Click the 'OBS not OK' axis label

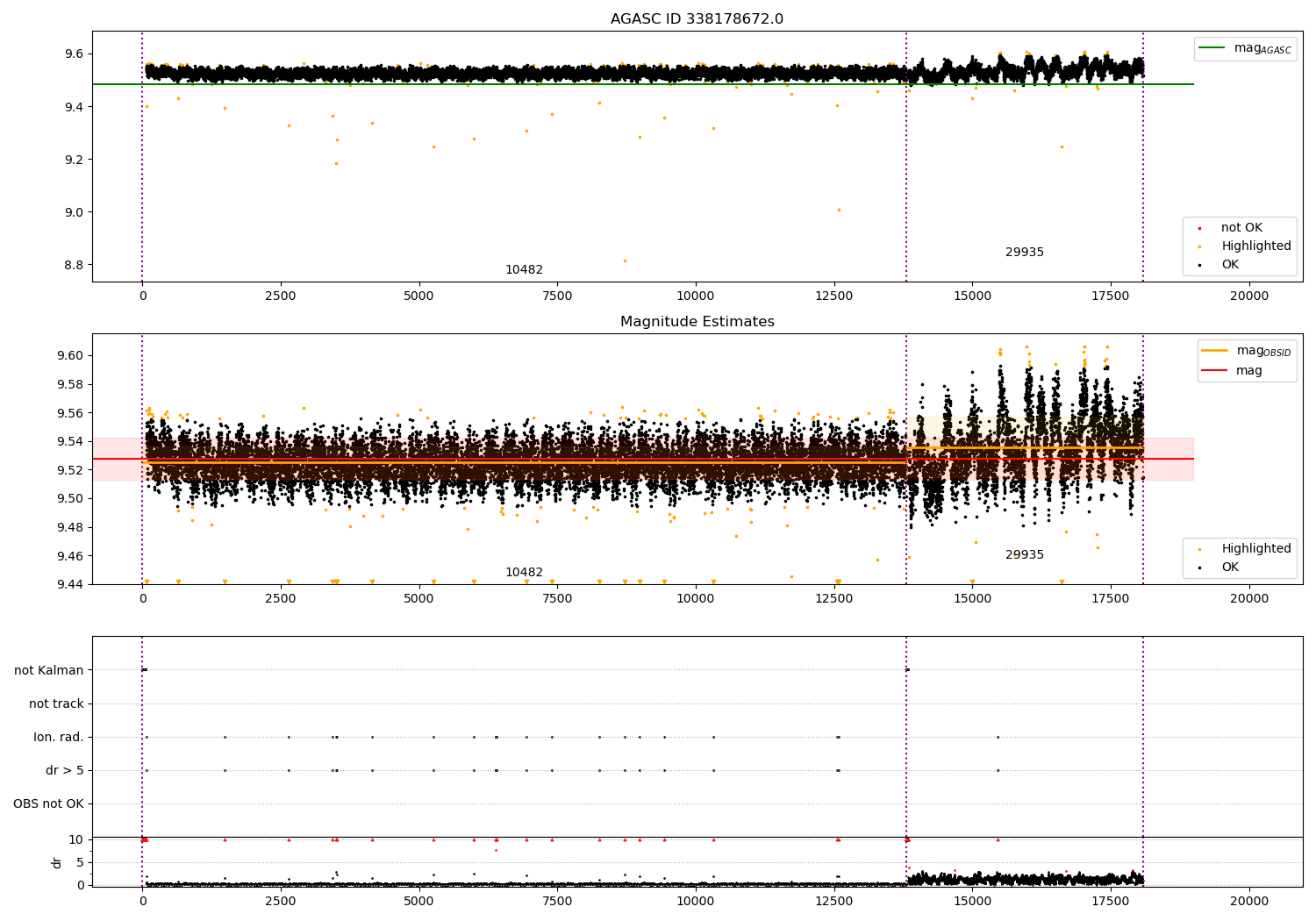tap(48, 804)
